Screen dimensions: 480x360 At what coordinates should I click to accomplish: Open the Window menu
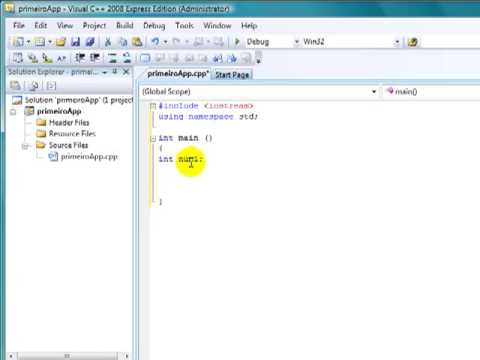click(x=217, y=25)
